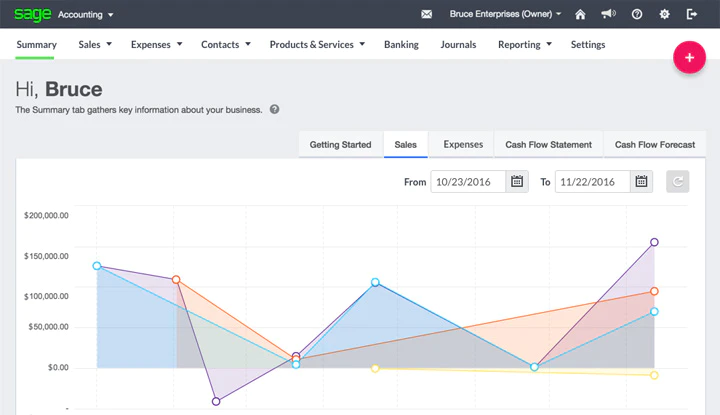Click the purple data point at chart peak
This screenshot has width=720, height=415.
coord(654,242)
